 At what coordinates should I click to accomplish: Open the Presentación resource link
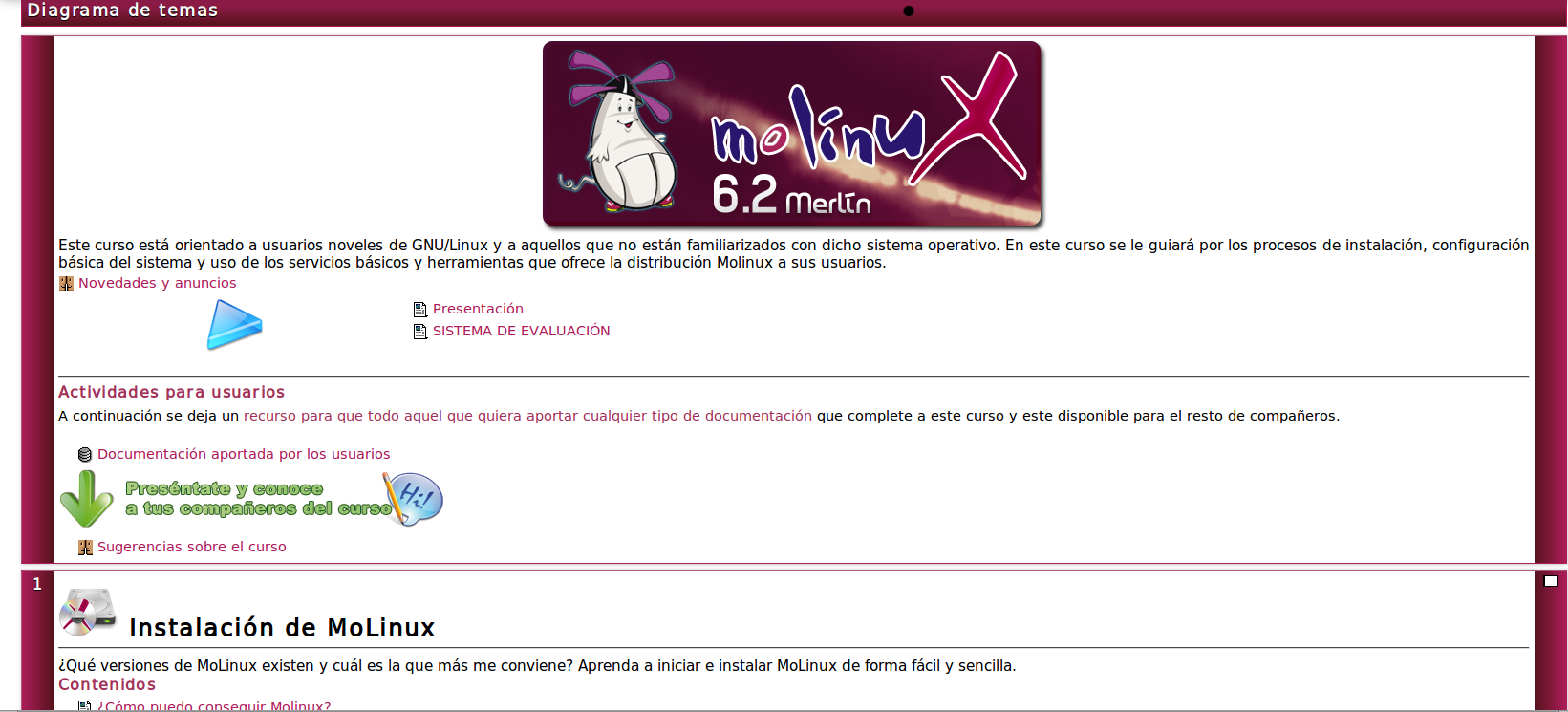[x=478, y=309]
